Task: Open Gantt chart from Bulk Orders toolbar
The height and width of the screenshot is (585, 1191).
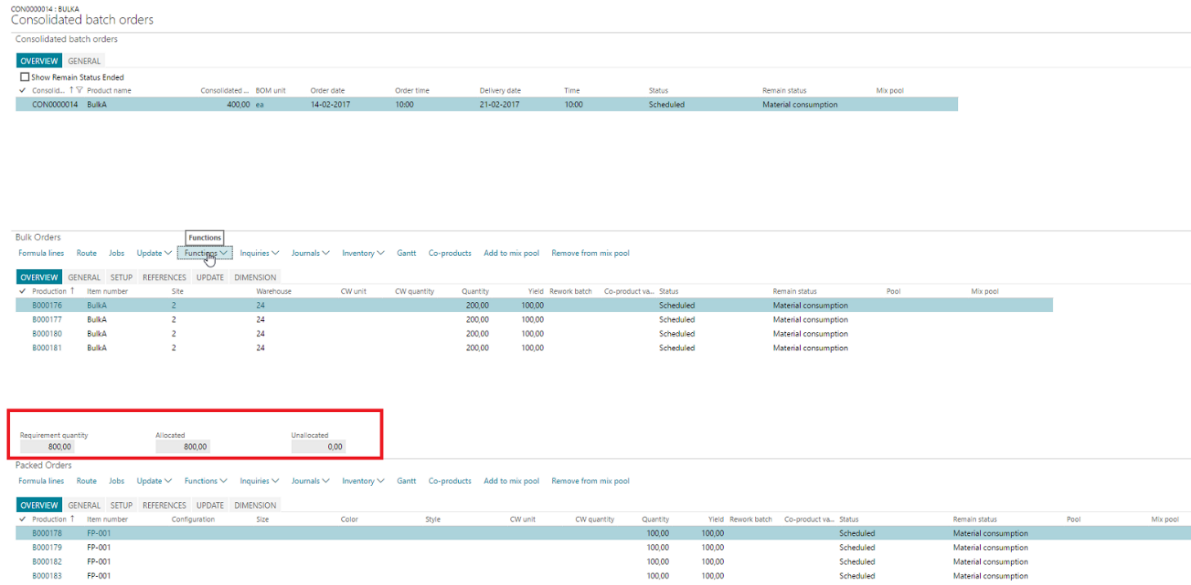Action: pyautogui.click(x=406, y=253)
